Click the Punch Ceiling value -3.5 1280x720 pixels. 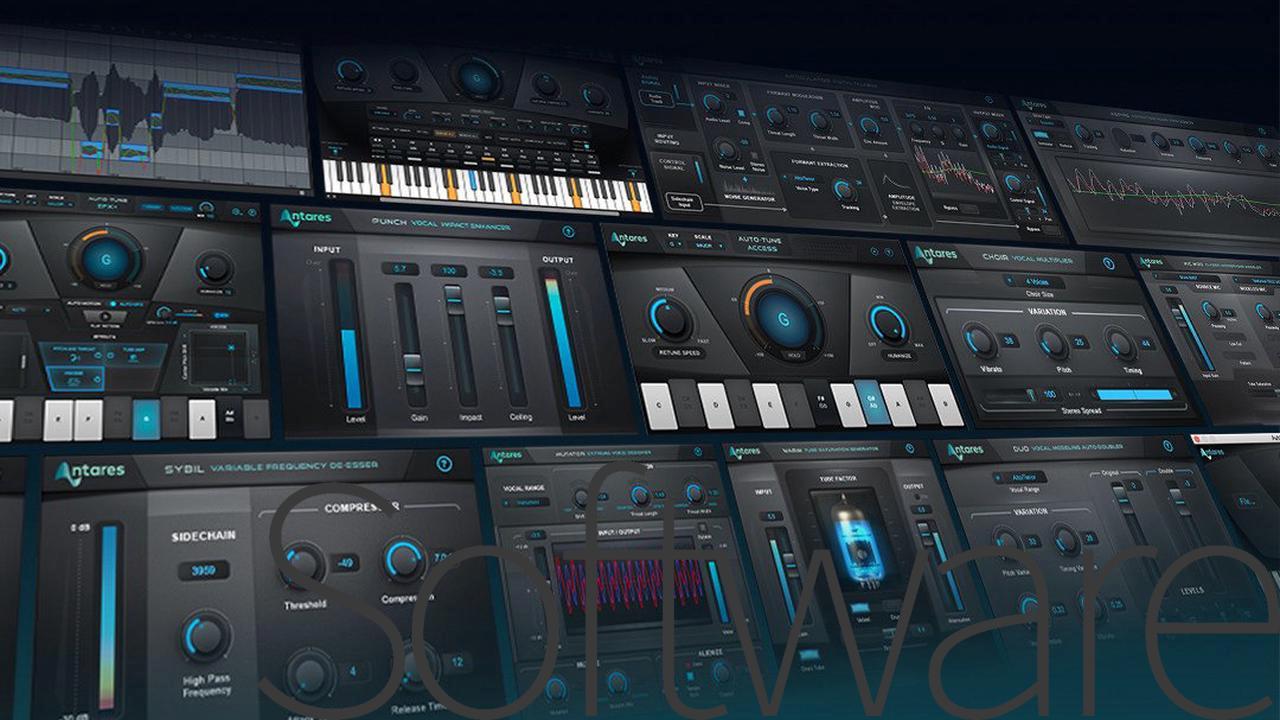pyautogui.click(x=495, y=272)
